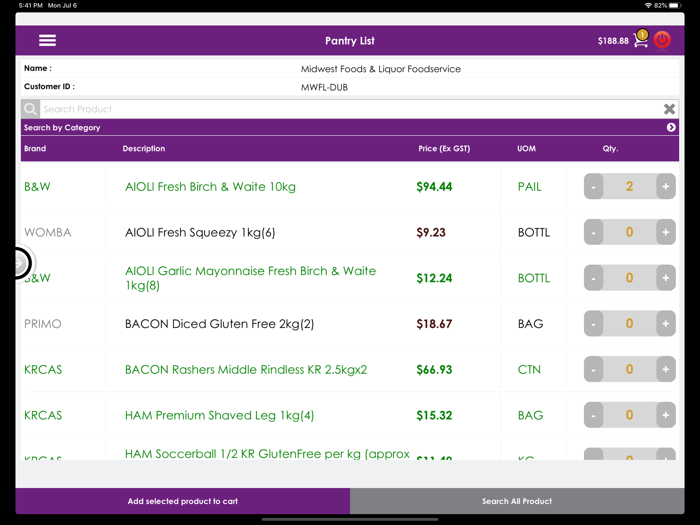Add one BACON Rashers Middle Rindless
This screenshot has height=525, width=700.
pyautogui.click(x=665, y=370)
